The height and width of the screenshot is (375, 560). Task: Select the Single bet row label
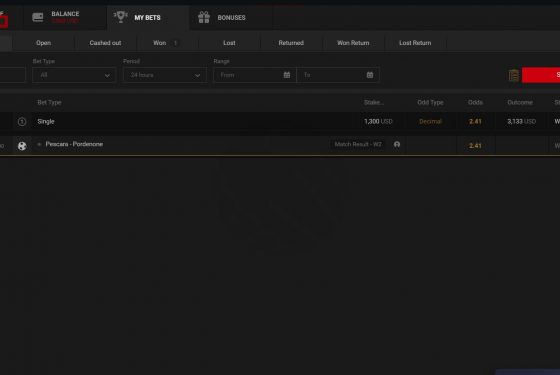click(46, 121)
